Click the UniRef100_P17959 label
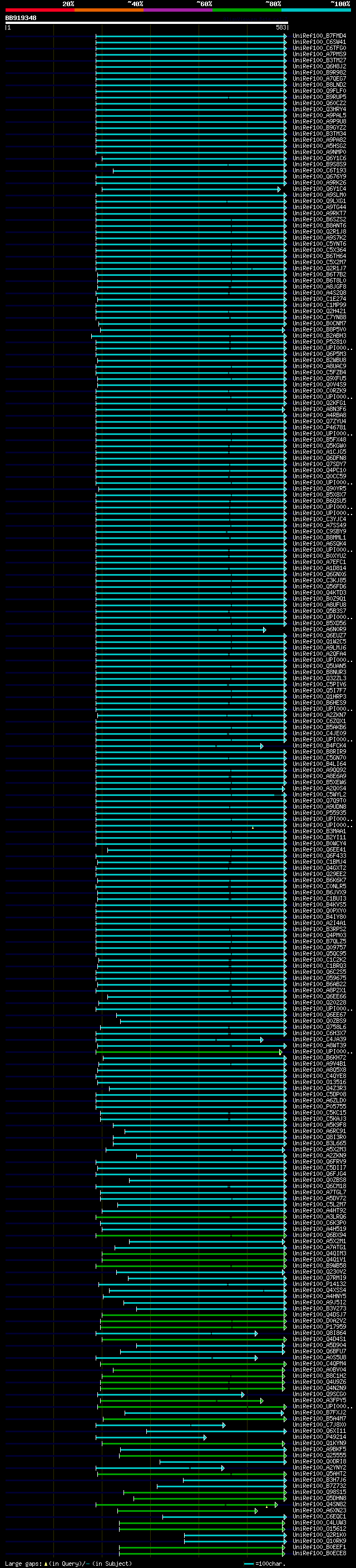Image resolution: width=356 pixels, height=1568 pixels. pos(319,1327)
